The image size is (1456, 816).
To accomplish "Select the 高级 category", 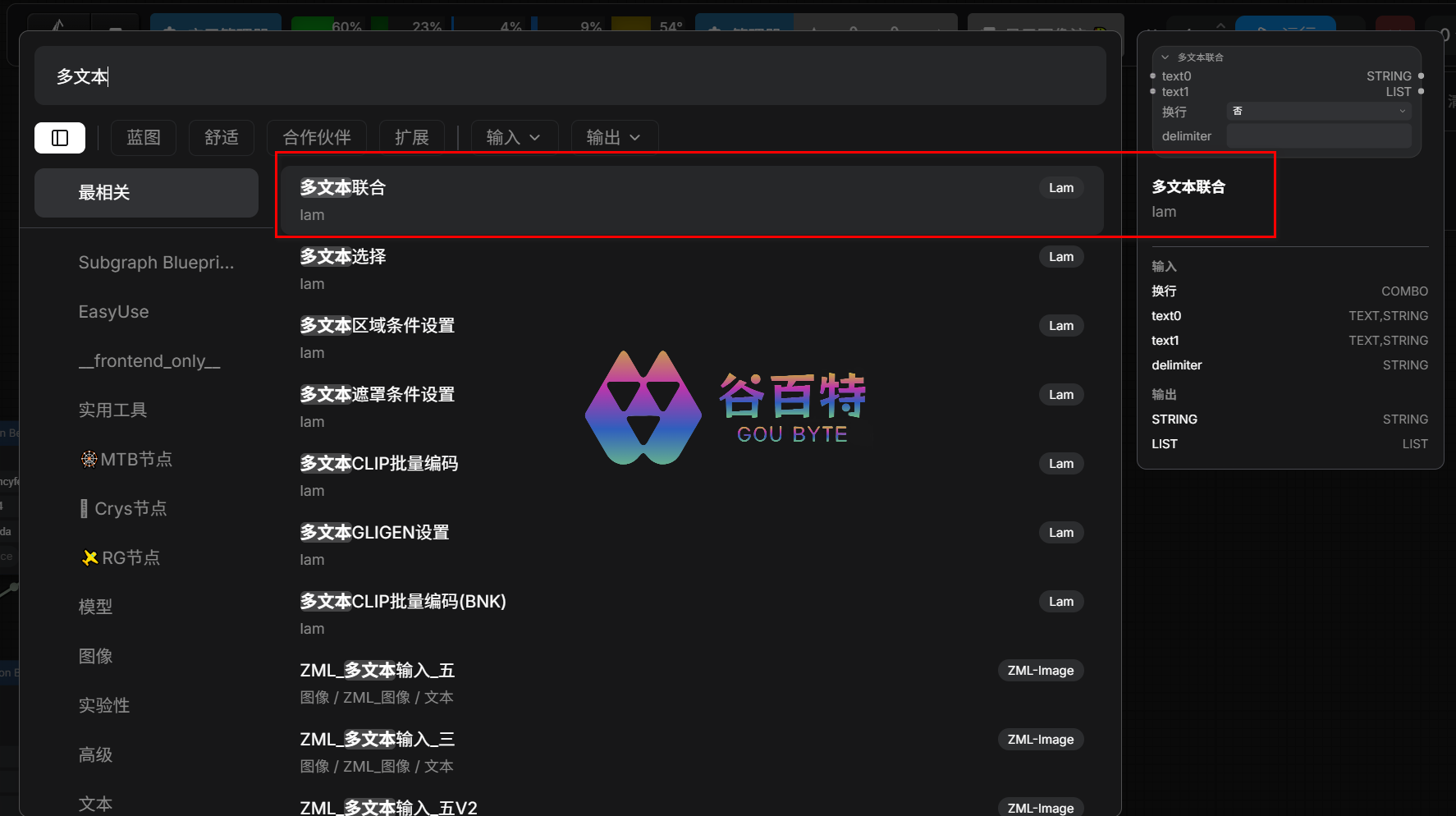I will pyautogui.click(x=95, y=754).
